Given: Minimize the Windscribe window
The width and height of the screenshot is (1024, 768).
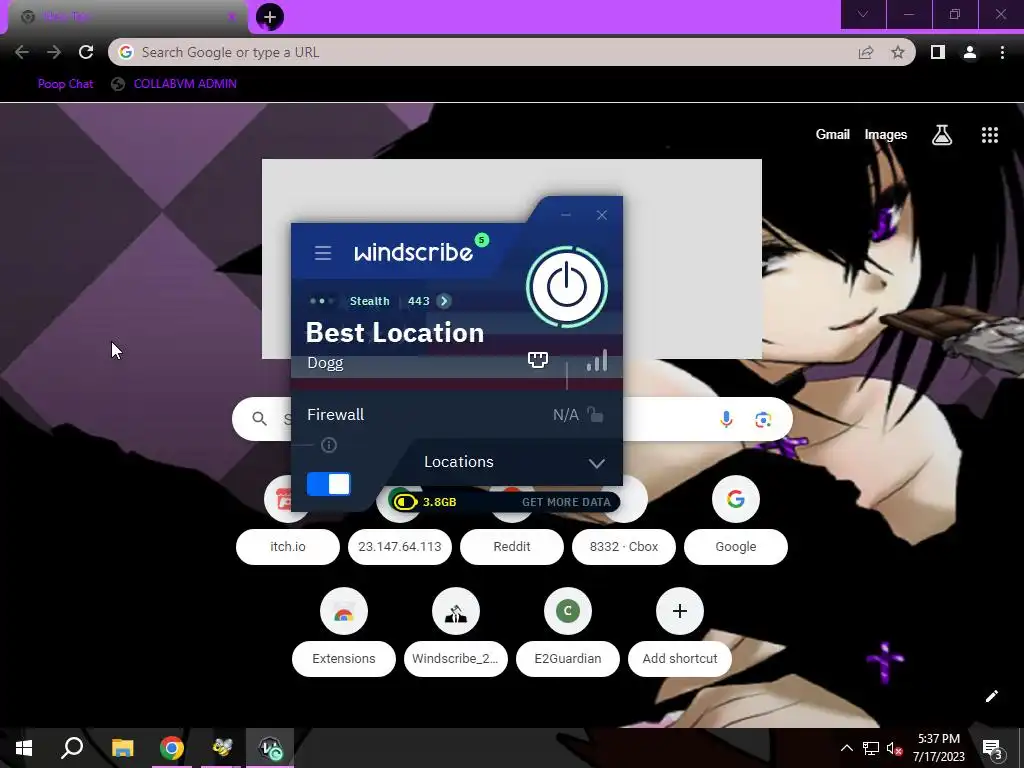Looking at the screenshot, I should pyautogui.click(x=566, y=215).
